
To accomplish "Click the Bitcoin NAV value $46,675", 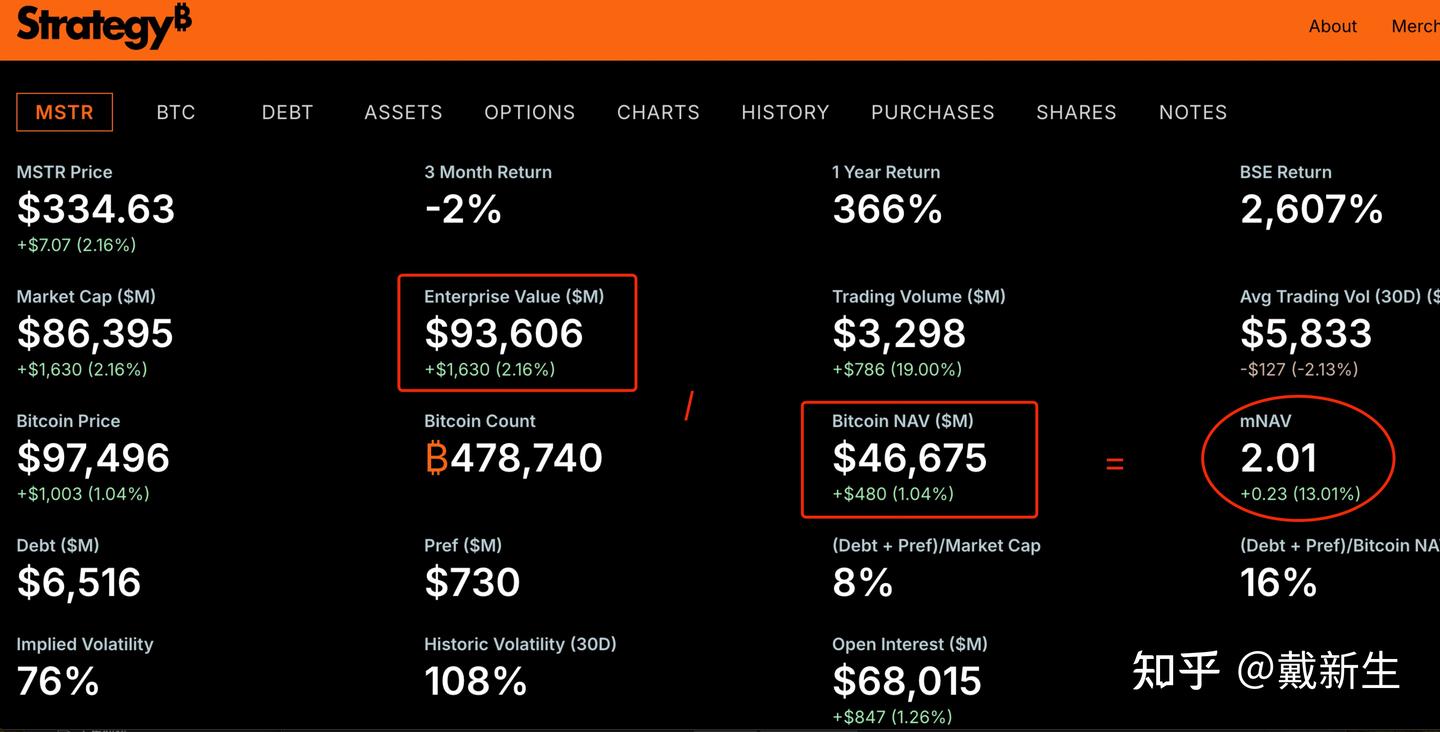I will 909,458.
